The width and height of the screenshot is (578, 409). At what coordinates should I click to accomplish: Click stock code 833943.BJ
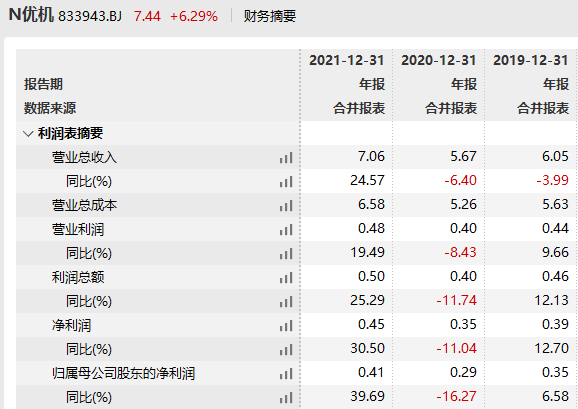(90, 17)
